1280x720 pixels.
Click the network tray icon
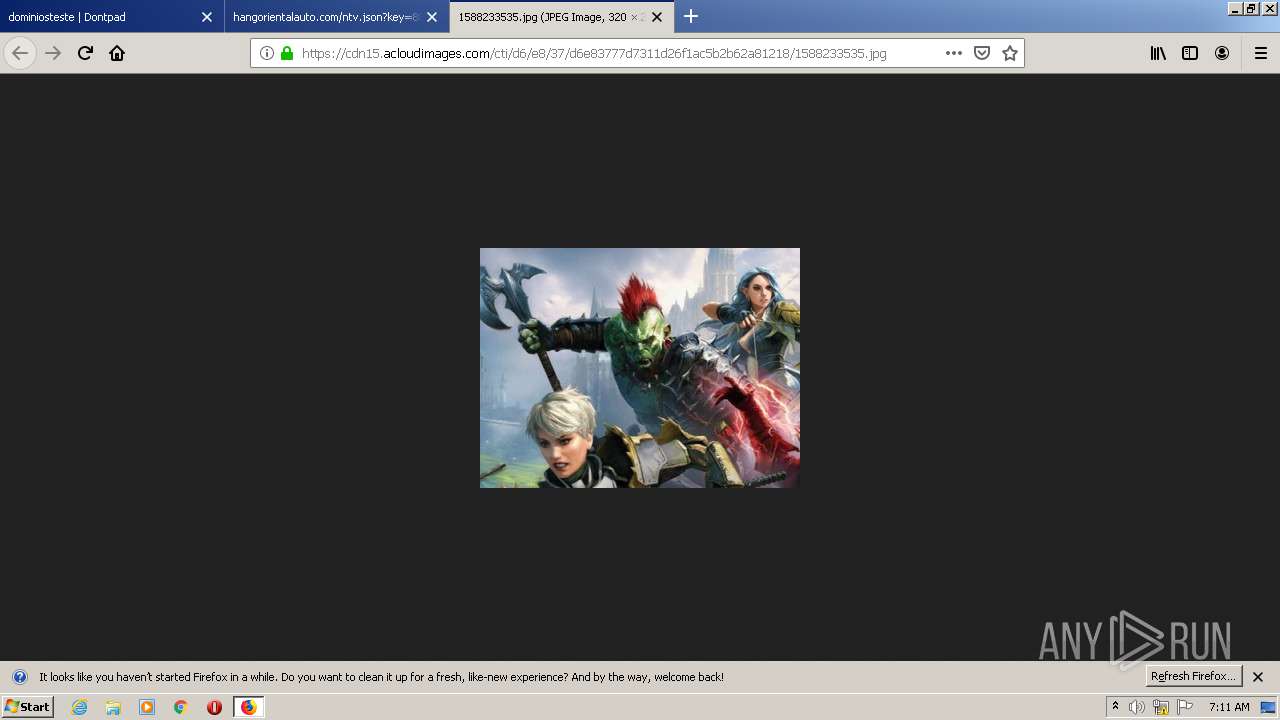(x=1161, y=707)
